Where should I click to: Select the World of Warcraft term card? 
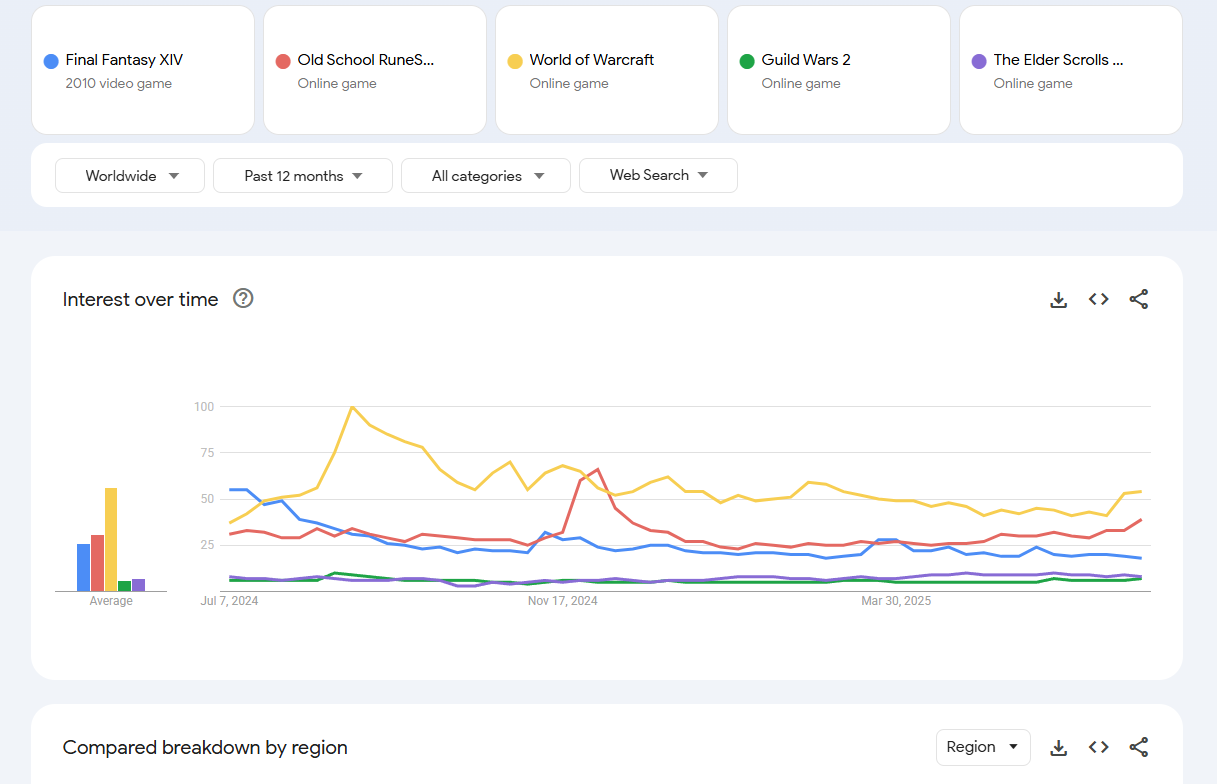pyautogui.click(x=607, y=70)
